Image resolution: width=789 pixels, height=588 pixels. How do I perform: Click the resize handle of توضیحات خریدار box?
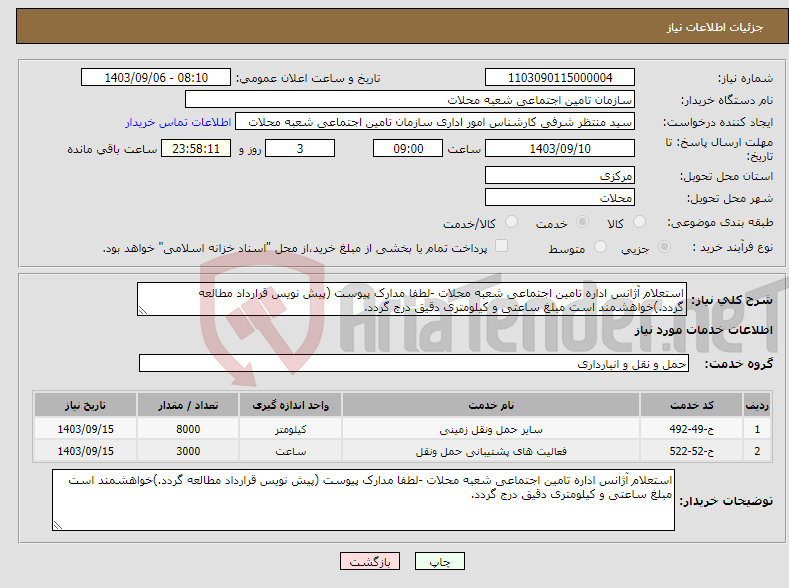click(58, 525)
